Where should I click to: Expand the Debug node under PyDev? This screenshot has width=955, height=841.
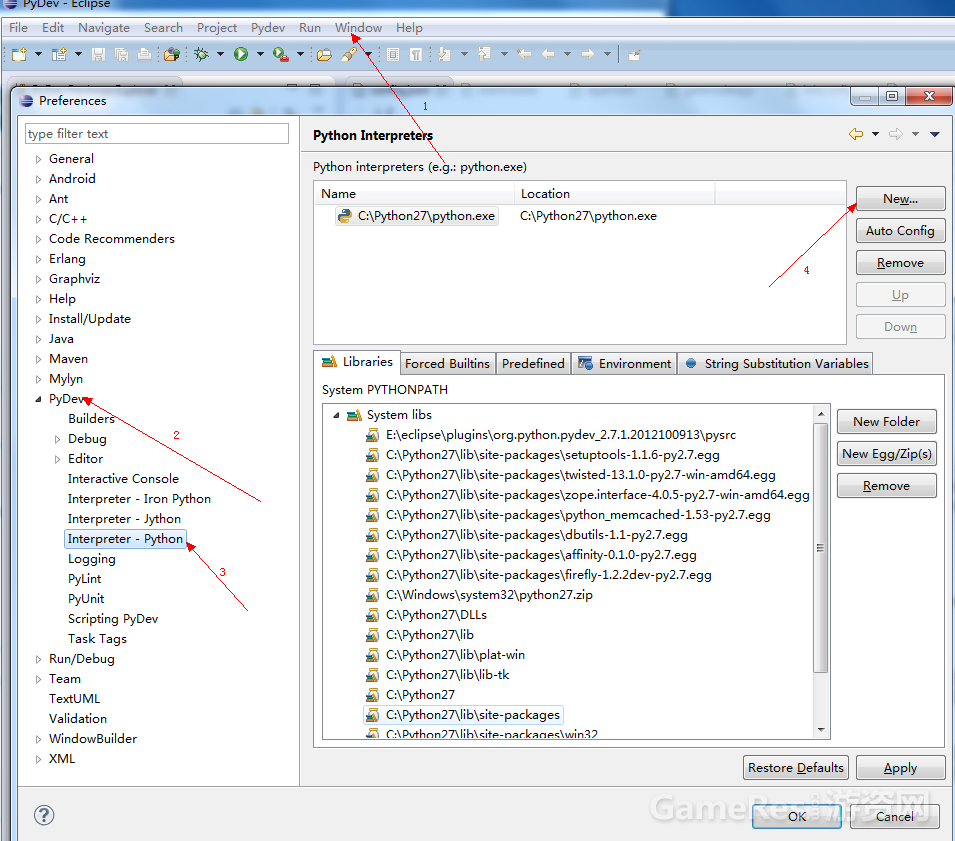(57, 439)
